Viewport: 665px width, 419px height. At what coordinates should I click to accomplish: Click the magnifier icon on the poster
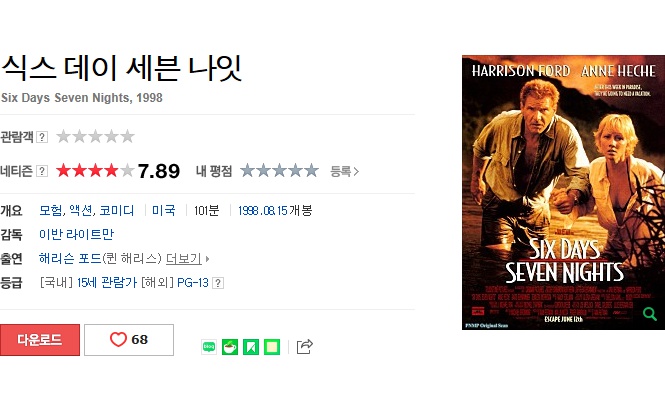coord(649,314)
